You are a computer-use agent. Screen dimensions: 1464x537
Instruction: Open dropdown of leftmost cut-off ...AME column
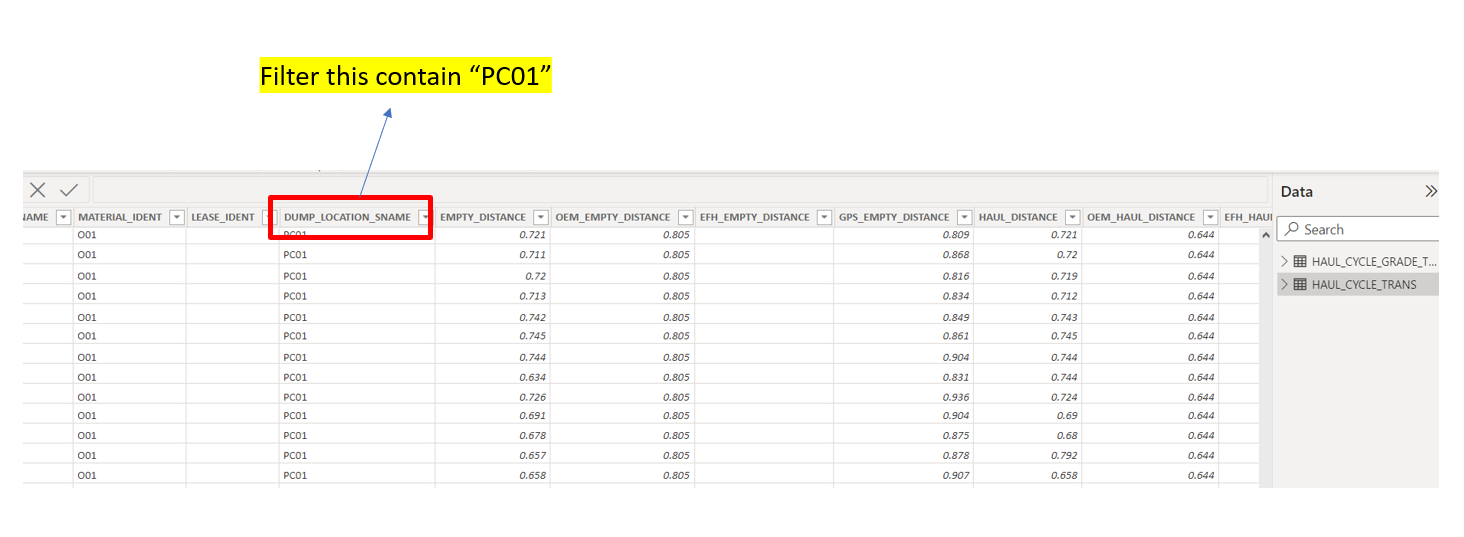pyautogui.click(x=63, y=217)
